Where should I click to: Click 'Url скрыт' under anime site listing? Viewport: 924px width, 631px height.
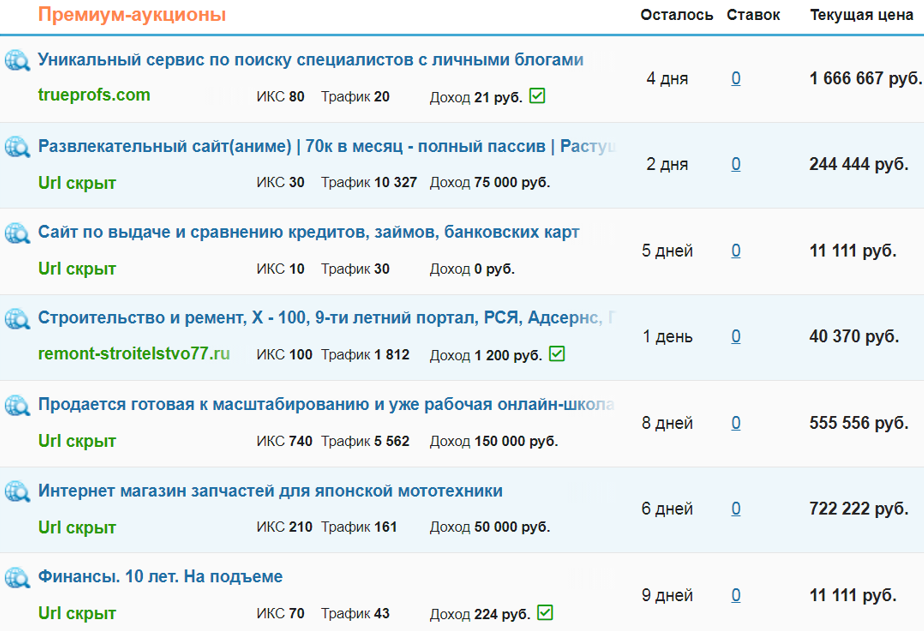coord(77,183)
